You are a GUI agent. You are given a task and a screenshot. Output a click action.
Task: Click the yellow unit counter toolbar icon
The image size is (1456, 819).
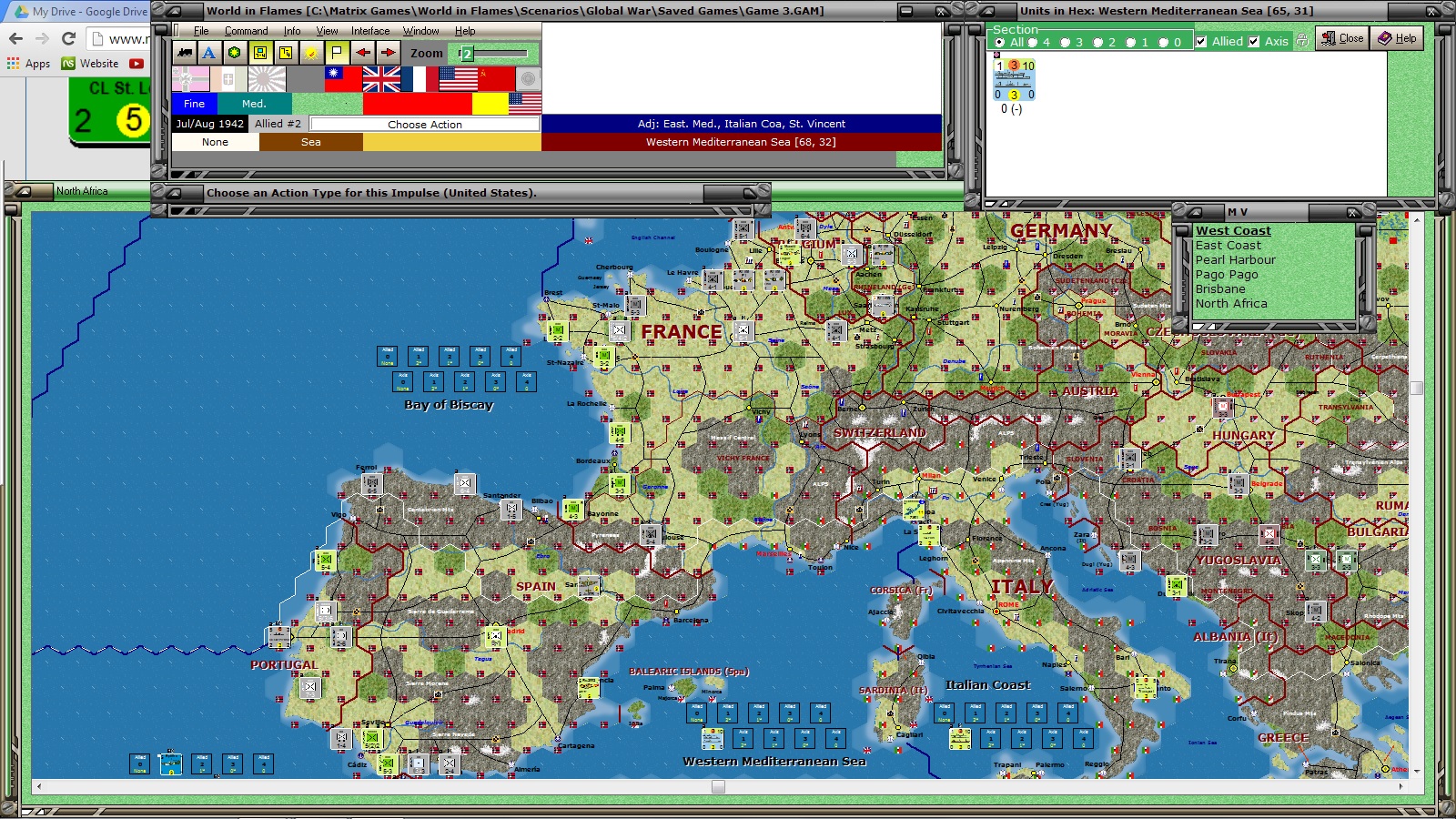(260, 53)
